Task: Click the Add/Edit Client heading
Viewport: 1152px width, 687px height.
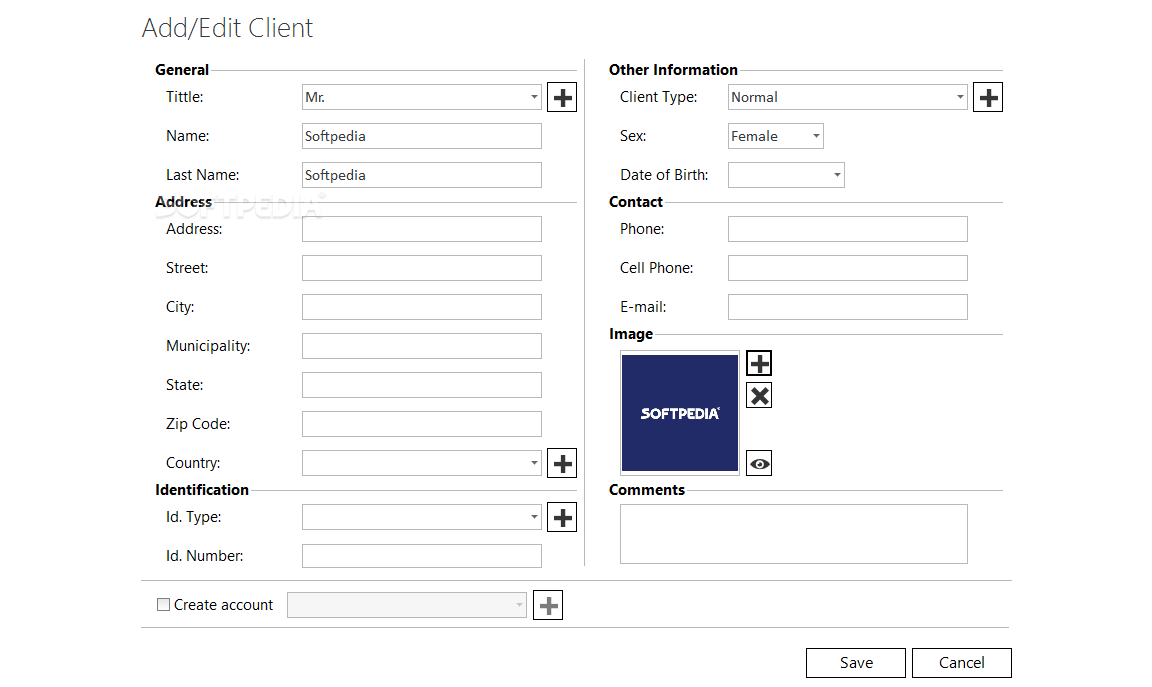Action: point(227,28)
